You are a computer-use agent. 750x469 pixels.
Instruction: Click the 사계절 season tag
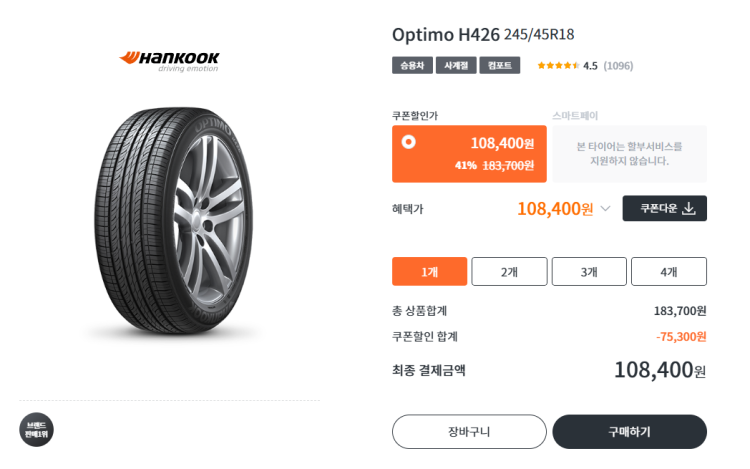point(455,66)
